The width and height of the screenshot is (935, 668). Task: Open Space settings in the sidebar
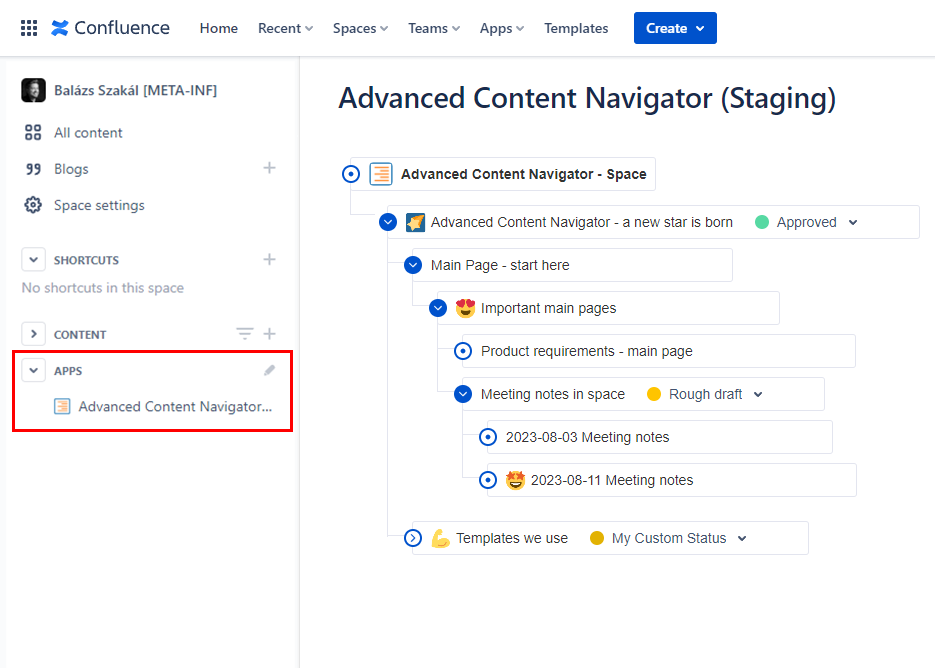[99, 205]
